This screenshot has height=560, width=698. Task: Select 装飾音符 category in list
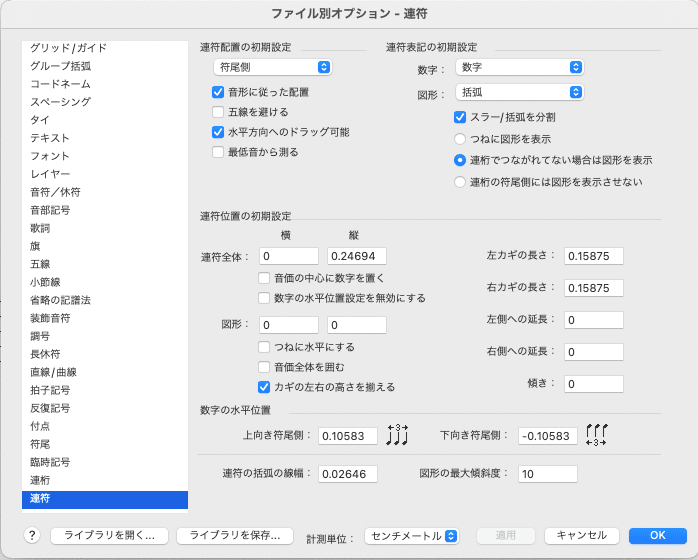[105, 318]
